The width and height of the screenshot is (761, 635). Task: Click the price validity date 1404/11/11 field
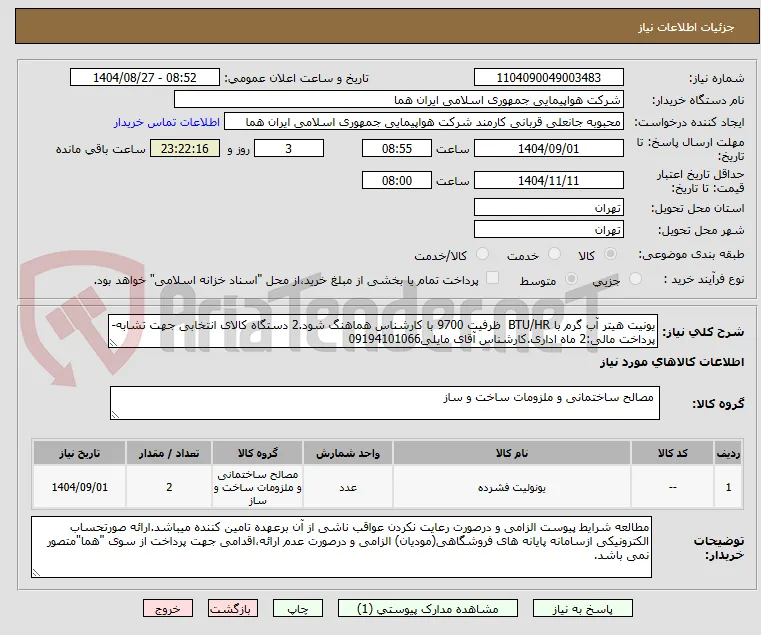point(548,181)
